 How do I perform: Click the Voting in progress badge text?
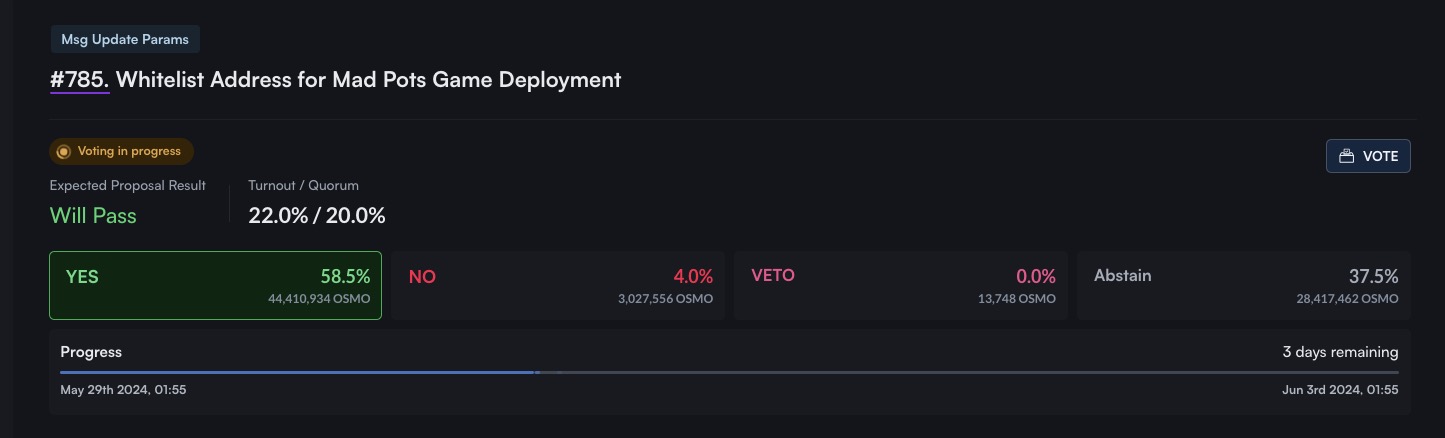pos(129,152)
